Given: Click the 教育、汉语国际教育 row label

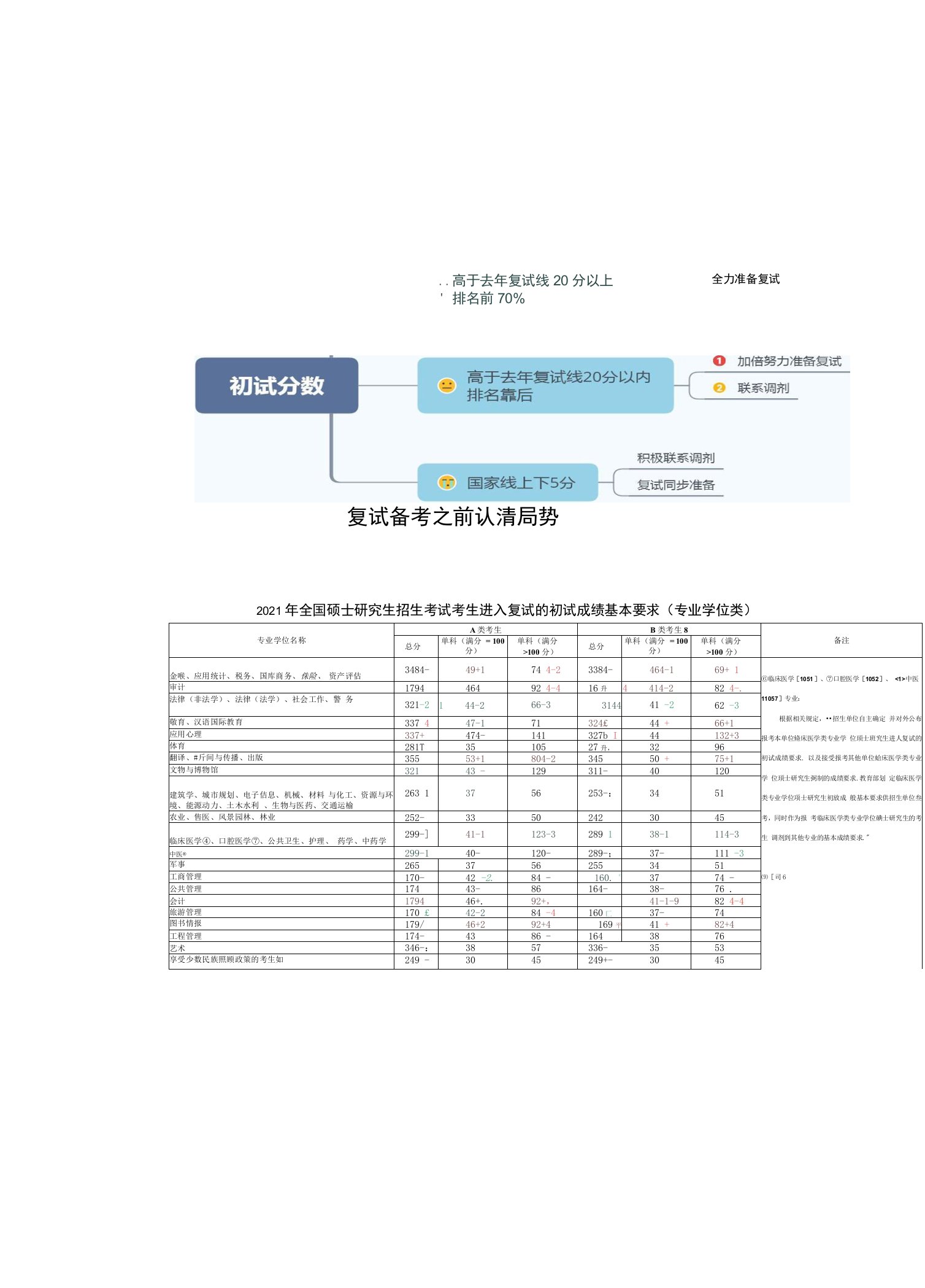Looking at the screenshot, I should 206,722.
